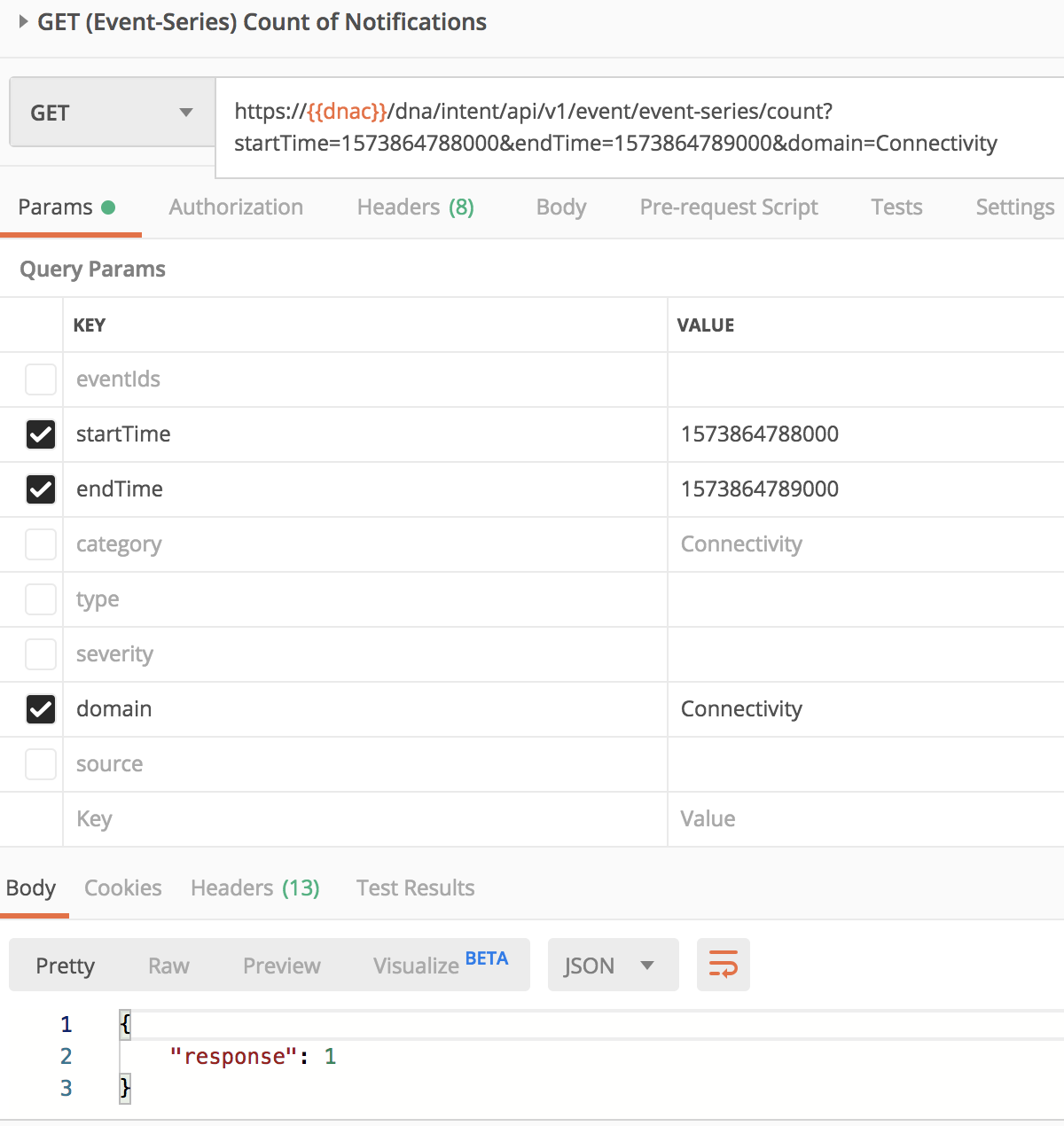Open the request Headers (8) tab
1064x1126 pixels.
pos(415,207)
